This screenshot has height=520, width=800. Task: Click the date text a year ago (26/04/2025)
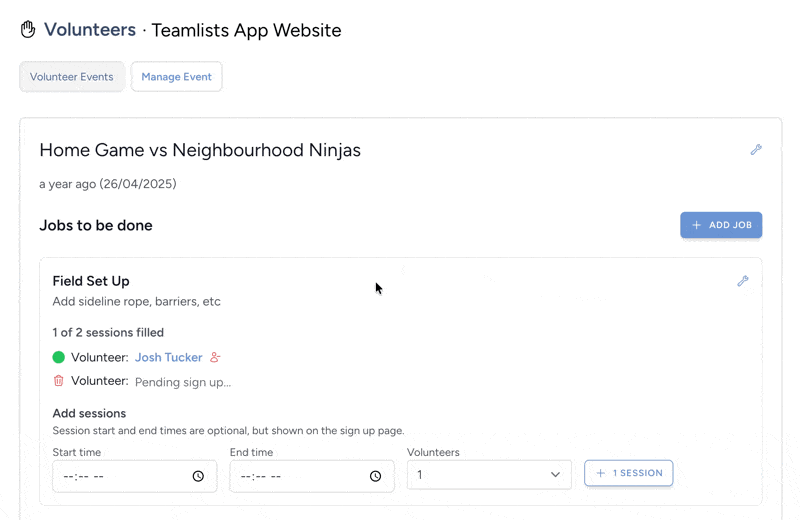(x=108, y=184)
